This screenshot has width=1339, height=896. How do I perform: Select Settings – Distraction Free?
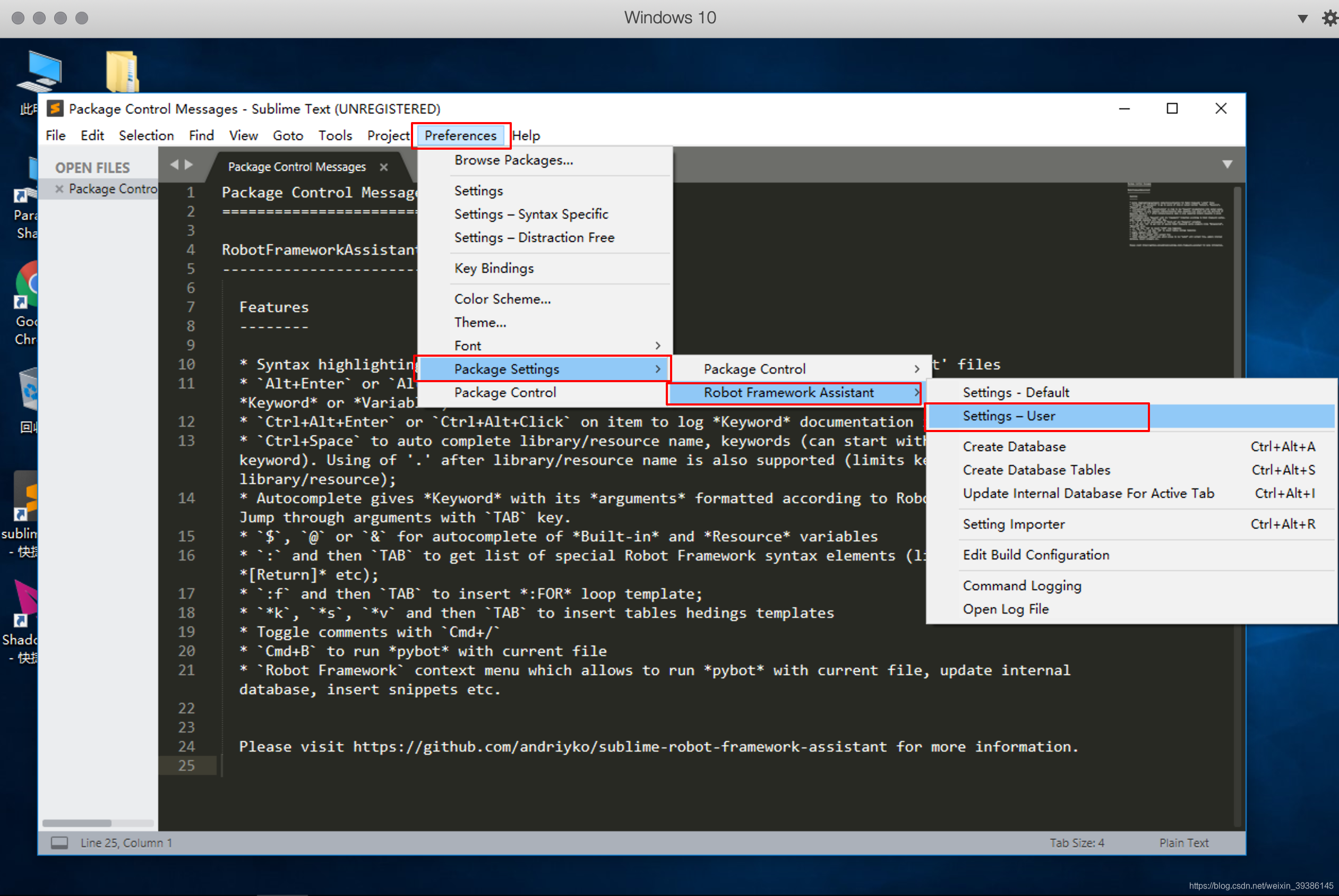pos(544,238)
